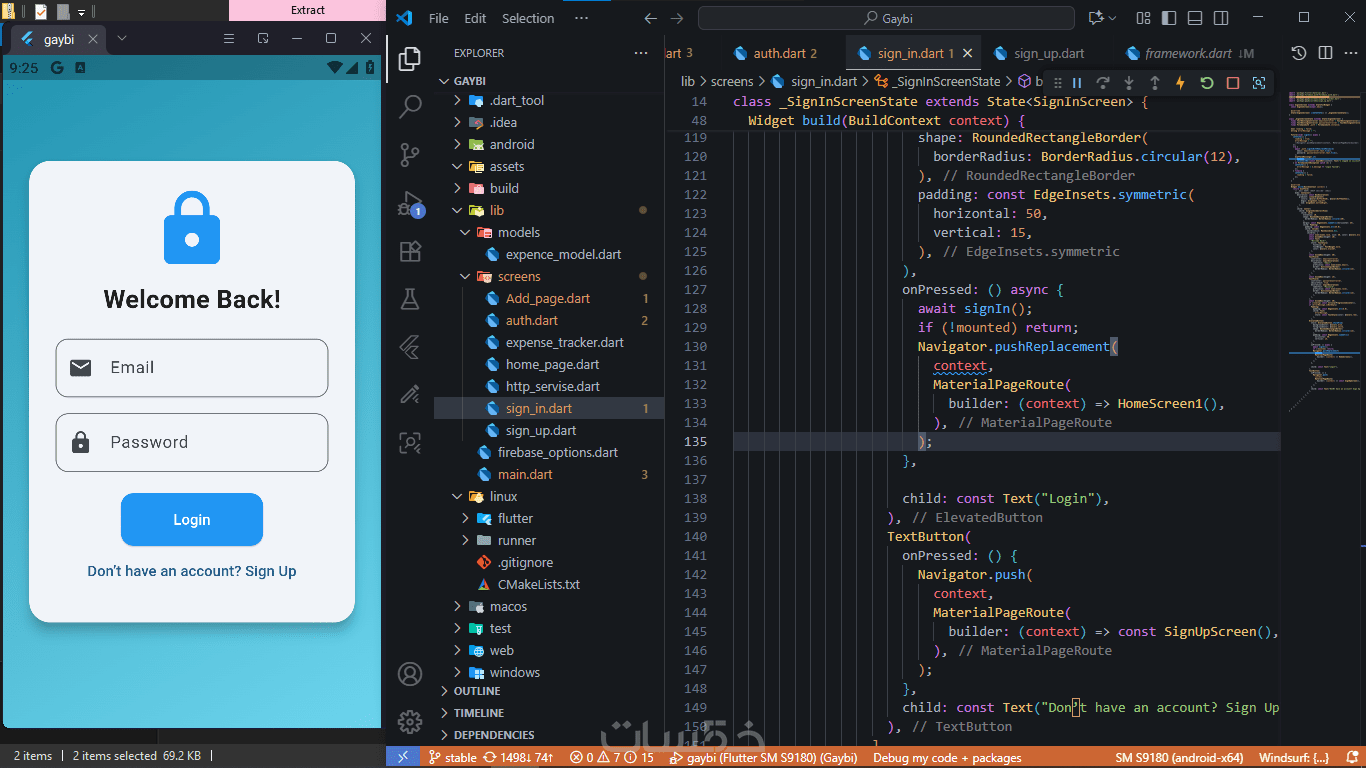Open the Flutter sidebar view
Viewport: 1366px width, 768px height.
tap(410, 346)
